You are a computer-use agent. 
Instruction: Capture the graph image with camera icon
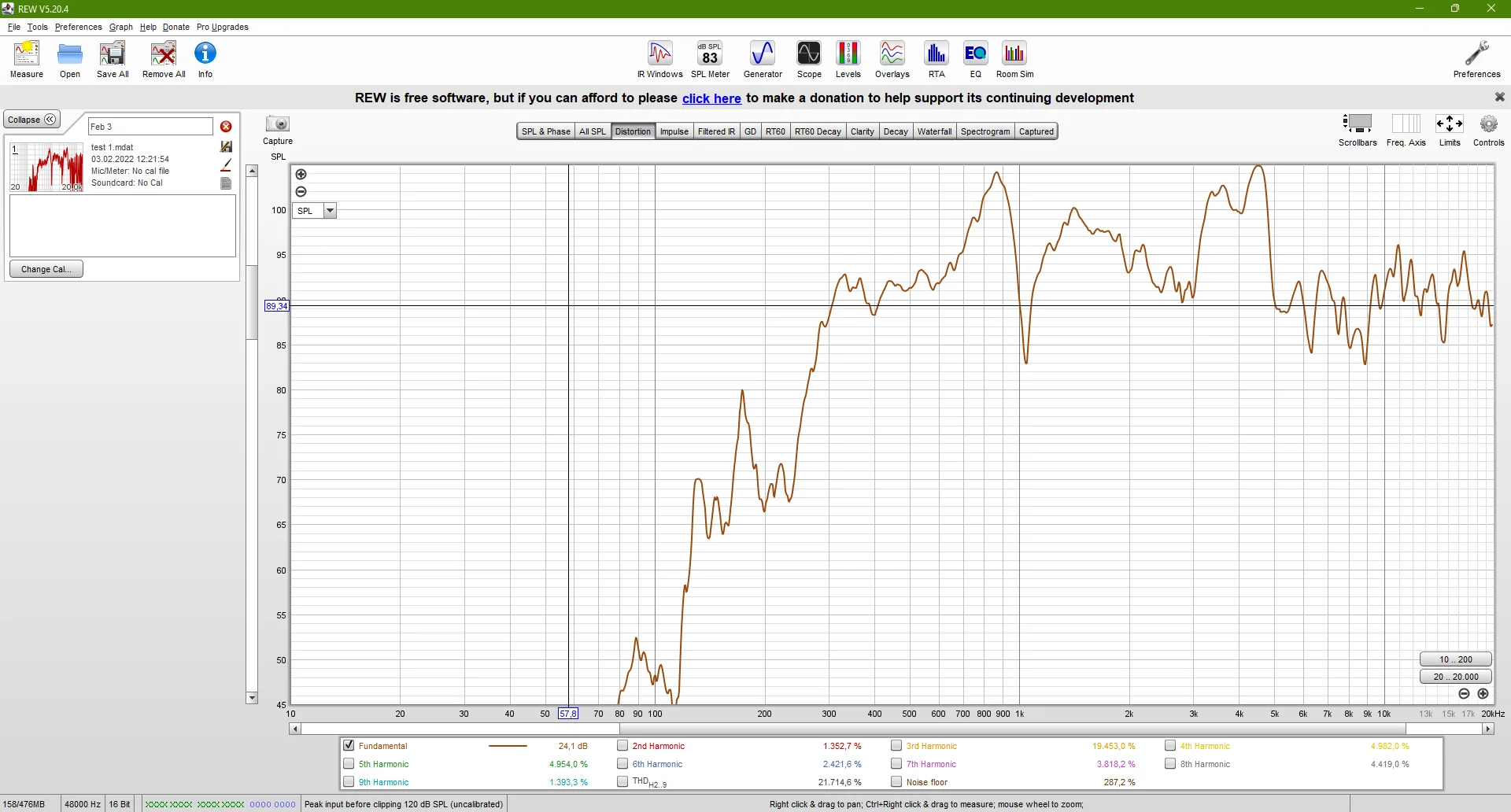point(278,124)
